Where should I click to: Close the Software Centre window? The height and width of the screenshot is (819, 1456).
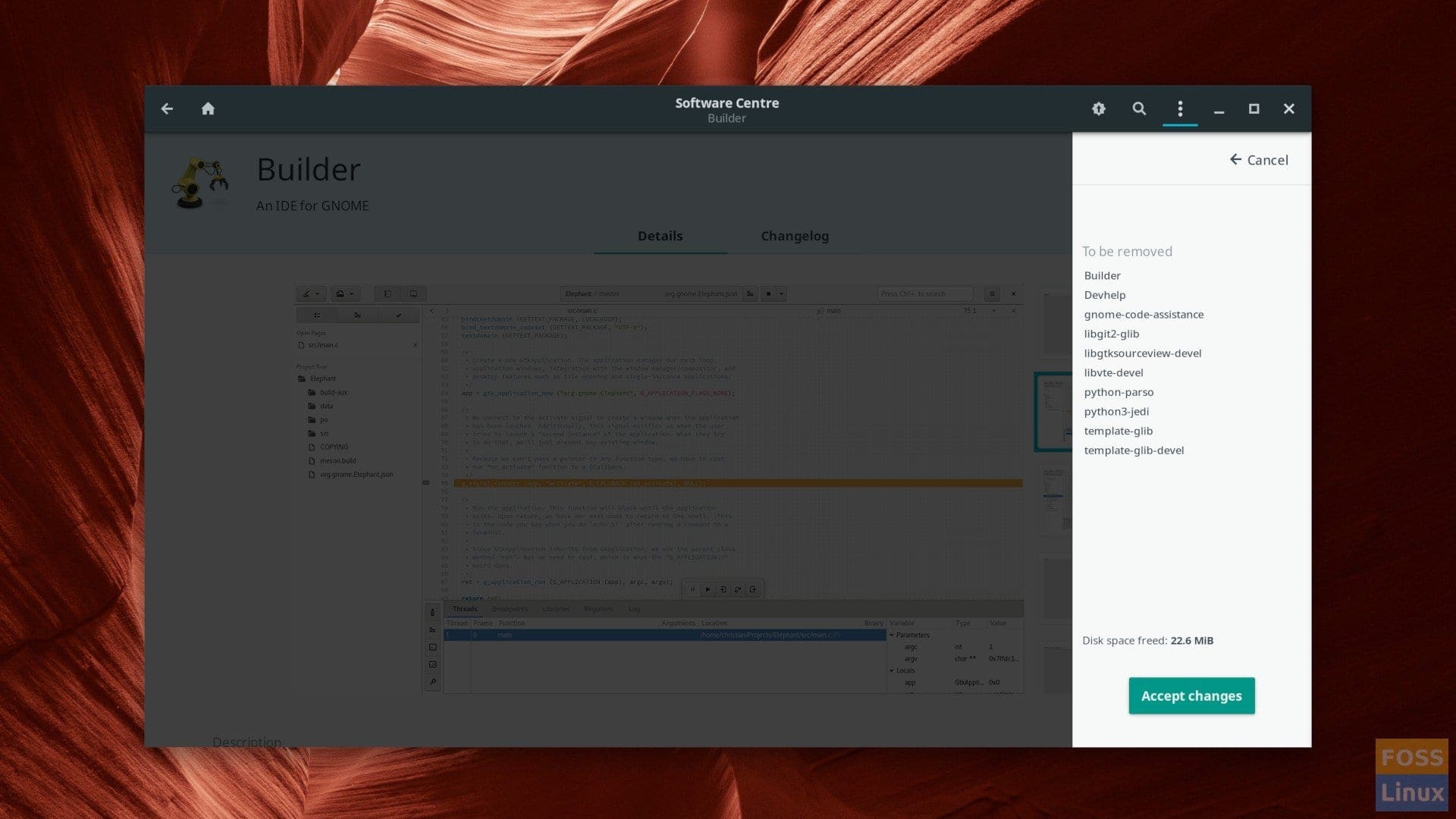click(x=1288, y=108)
